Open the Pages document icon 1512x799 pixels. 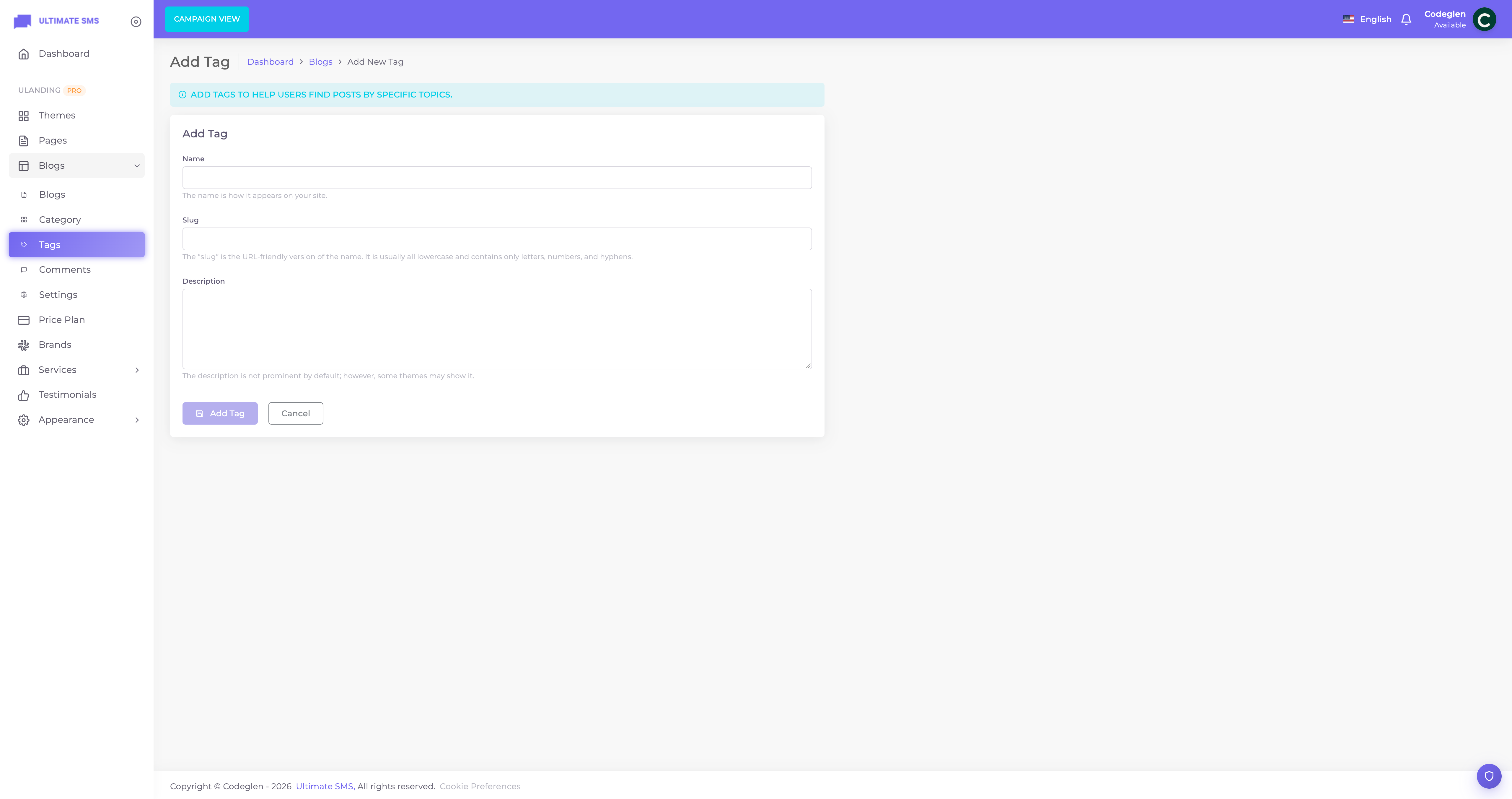pos(24,141)
